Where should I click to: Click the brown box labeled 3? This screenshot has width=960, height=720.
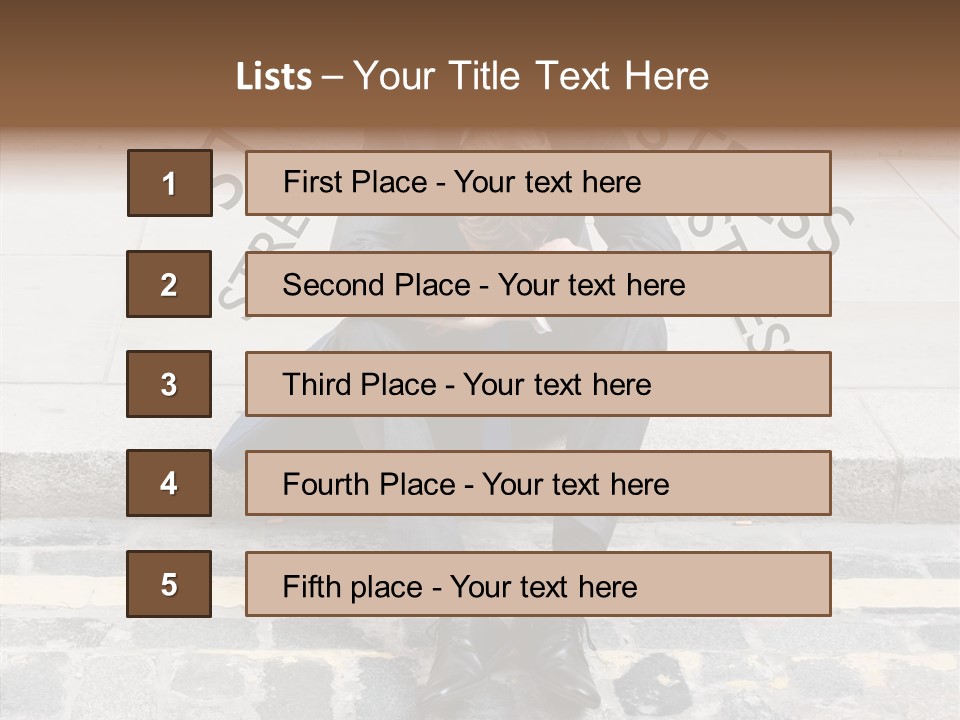click(169, 384)
